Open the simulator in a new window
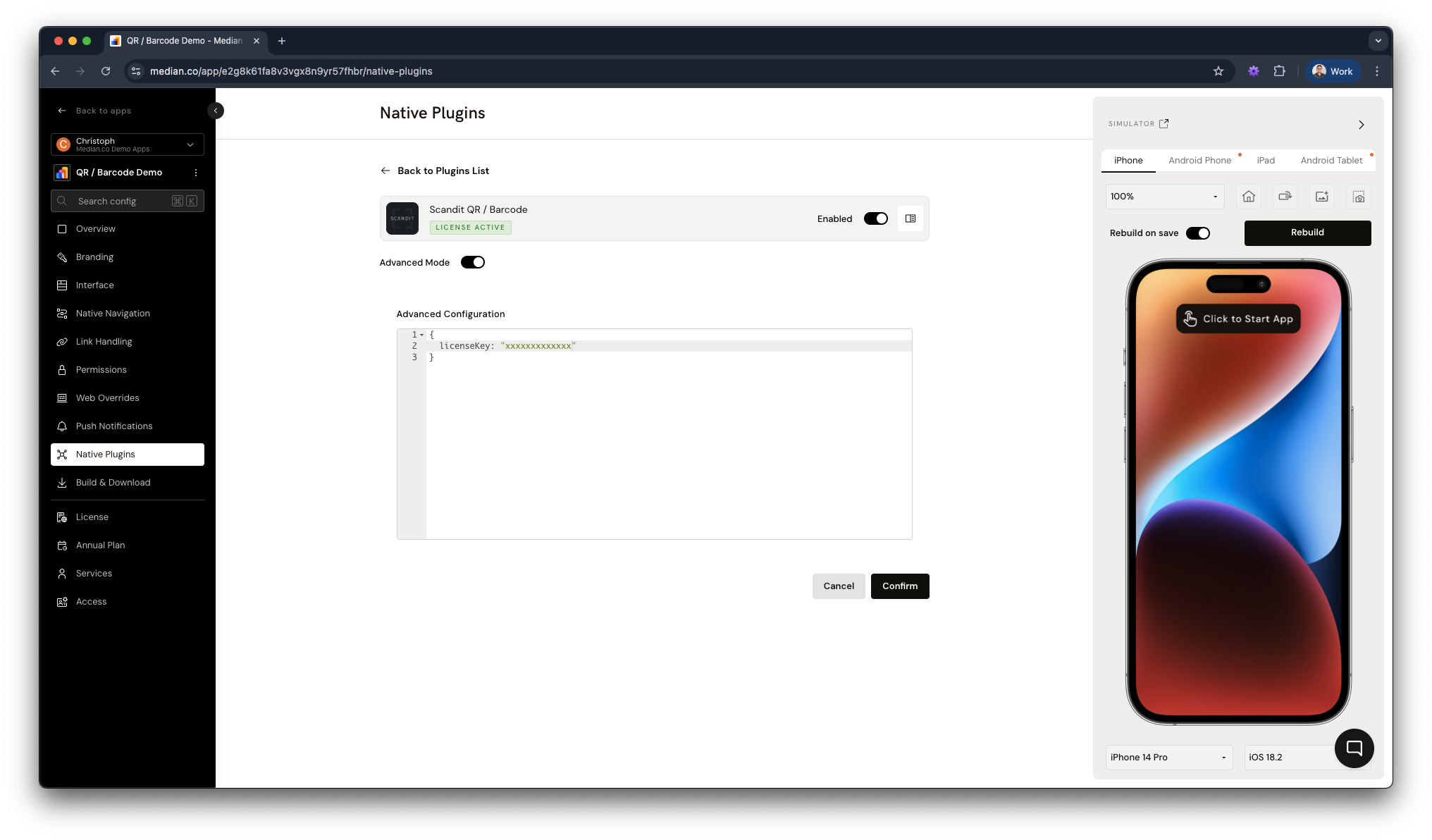 (x=1164, y=123)
